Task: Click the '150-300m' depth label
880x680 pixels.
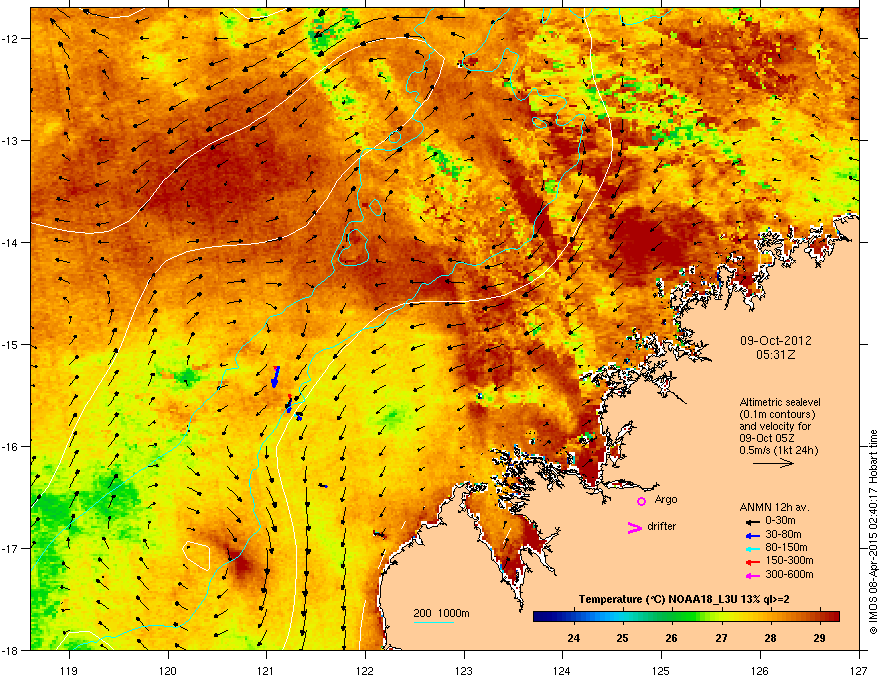Action: pyautogui.click(x=789, y=560)
